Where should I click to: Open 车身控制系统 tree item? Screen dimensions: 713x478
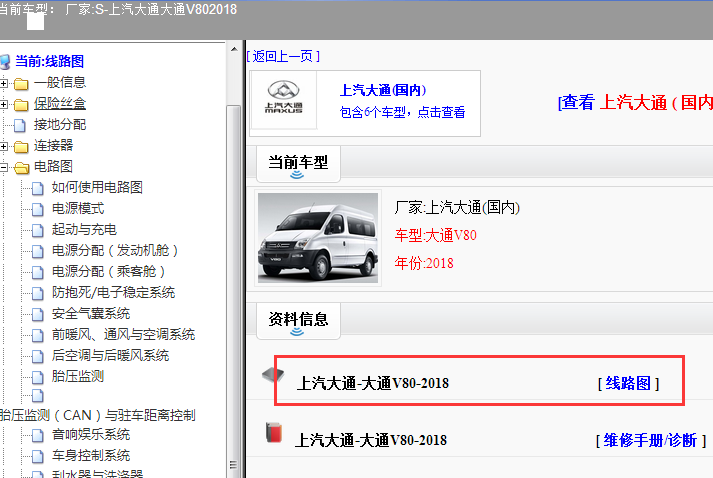[90, 455]
